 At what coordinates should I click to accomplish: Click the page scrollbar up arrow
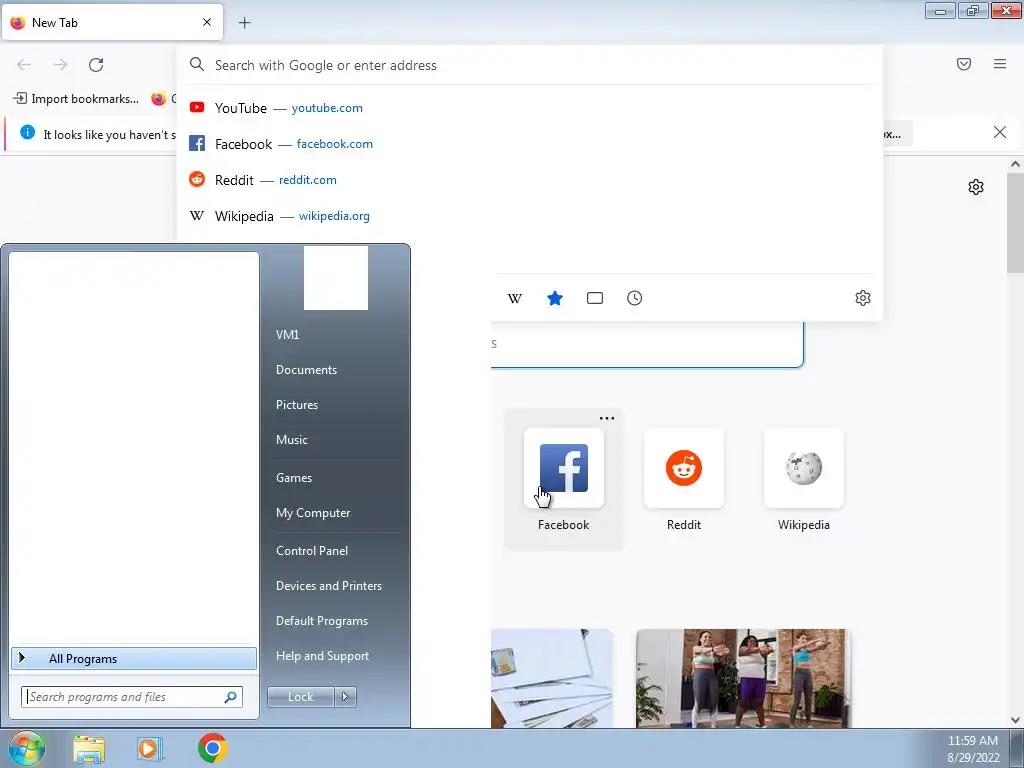coord(1015,164)
